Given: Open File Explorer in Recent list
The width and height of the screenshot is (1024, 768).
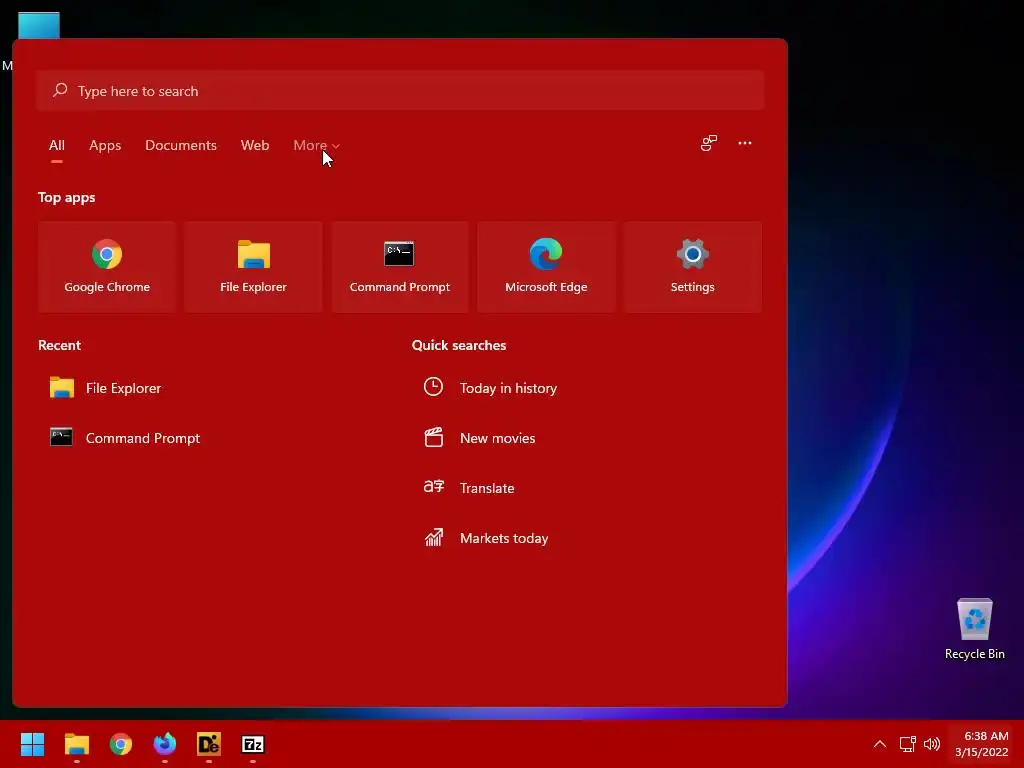Looking at the screenshot, I should (x=106, y=388).
